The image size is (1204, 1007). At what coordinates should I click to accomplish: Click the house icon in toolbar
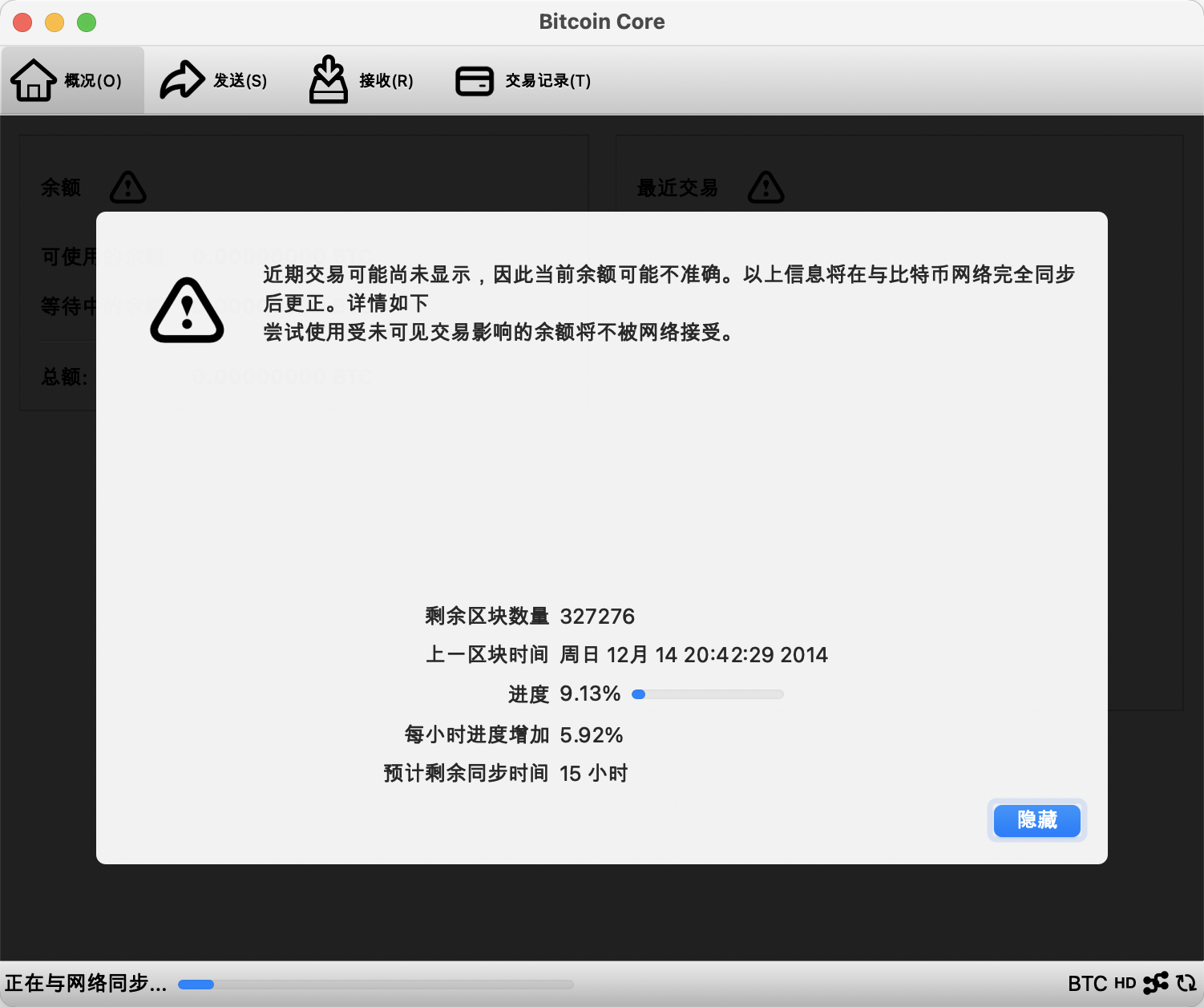[33, 80]
